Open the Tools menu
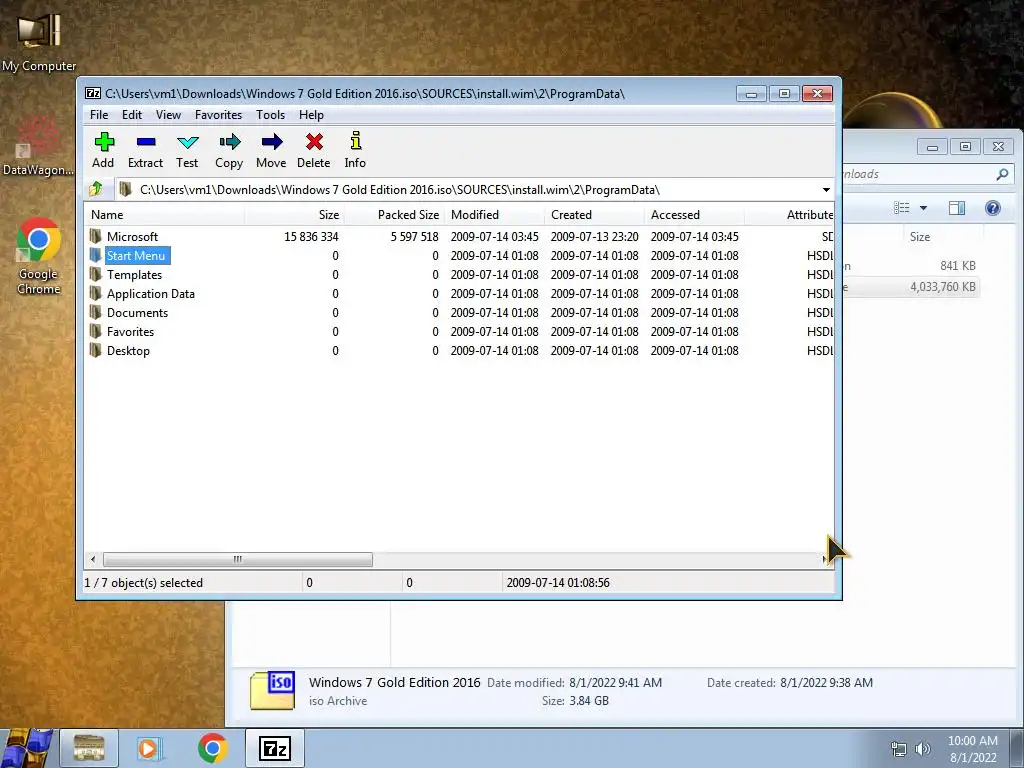This screenshot has height=768, width=1024. [270, 114]
